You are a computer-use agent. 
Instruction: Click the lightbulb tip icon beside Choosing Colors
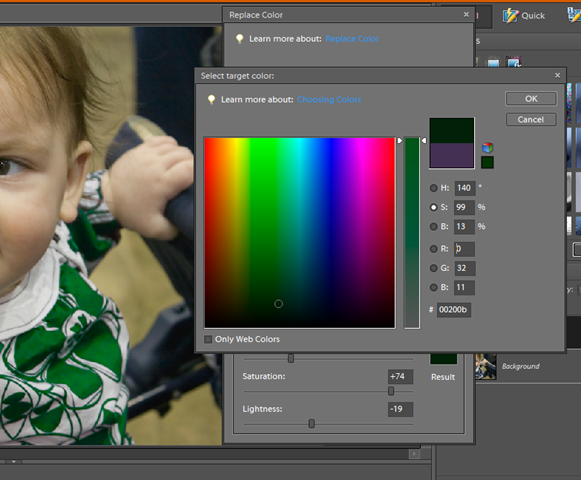pos(211,99)
